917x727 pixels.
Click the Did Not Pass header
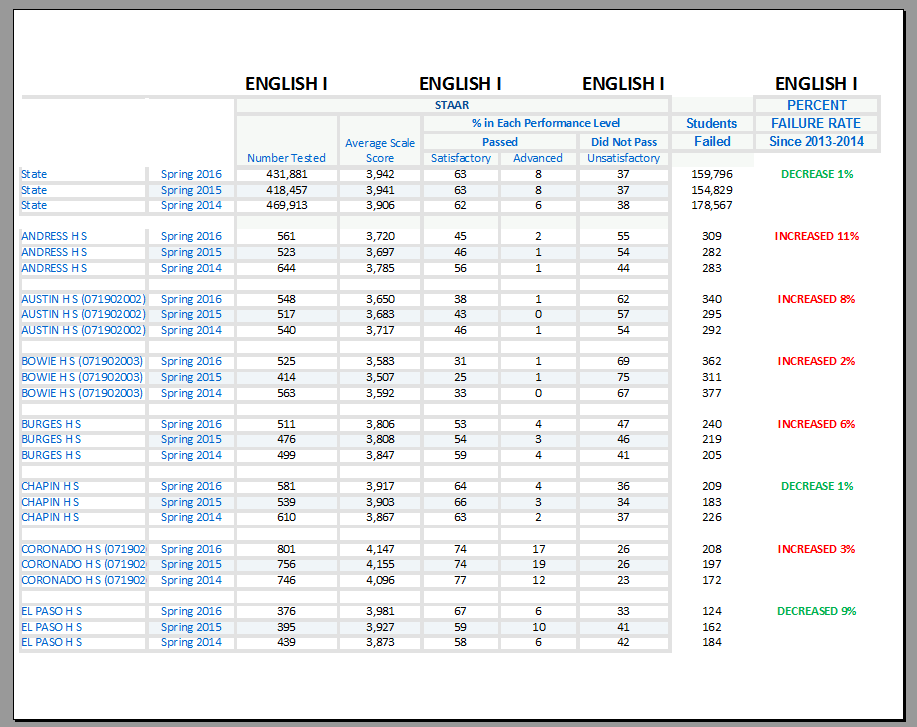coord(624,141)
